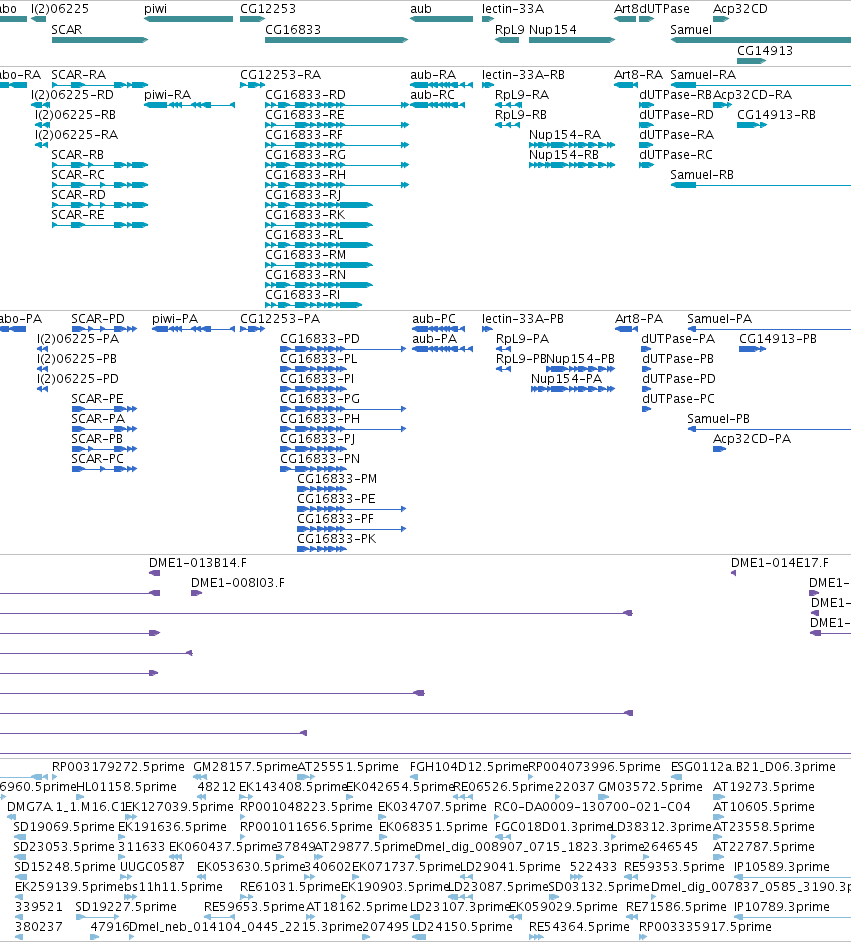The height and width of the screenshot is (942, 851).
Task: Select EST SD19069.5prime
Action: click(x=20, y=837)
